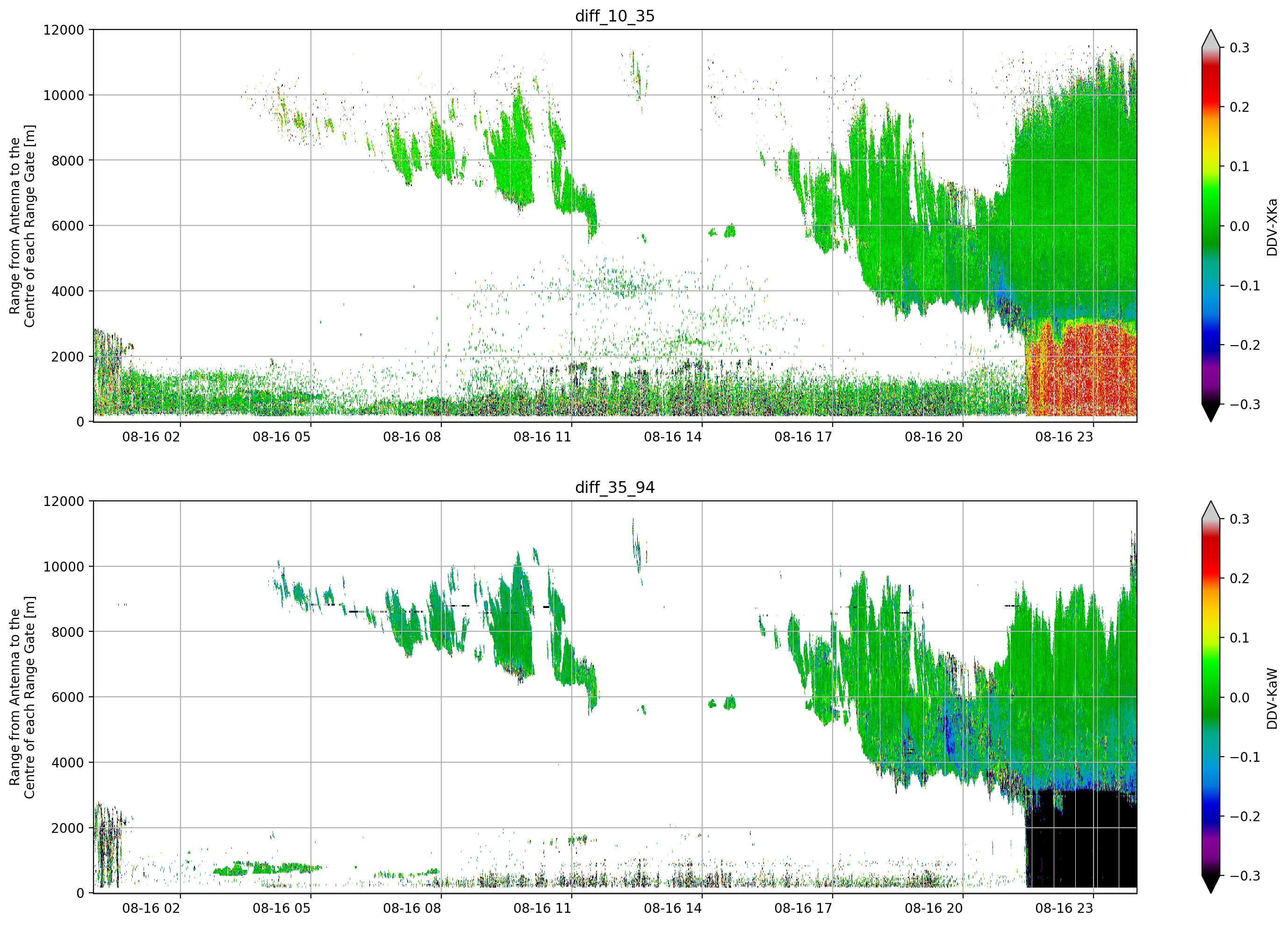
Task: Click the "08-16 17" tick under diff_10_35
Action: (x=803, y=437)
